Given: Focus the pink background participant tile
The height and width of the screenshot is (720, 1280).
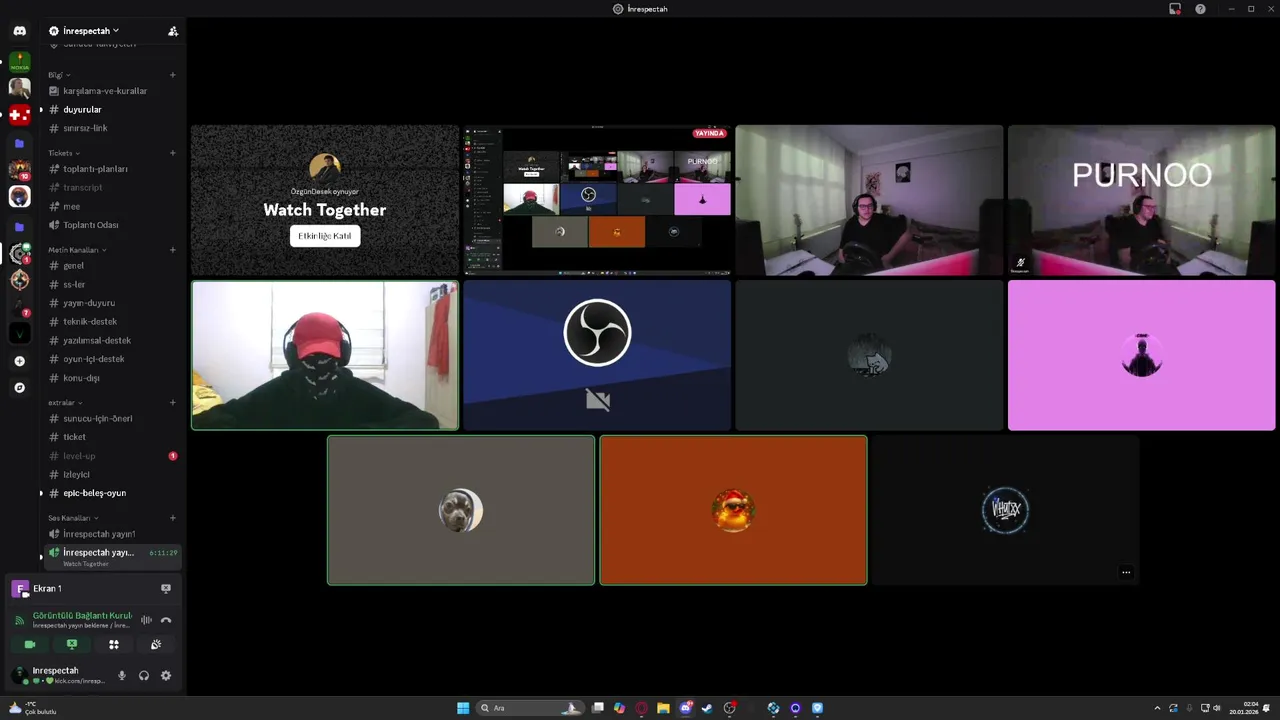Looking at the screenshot, I should click(1141, 355).
